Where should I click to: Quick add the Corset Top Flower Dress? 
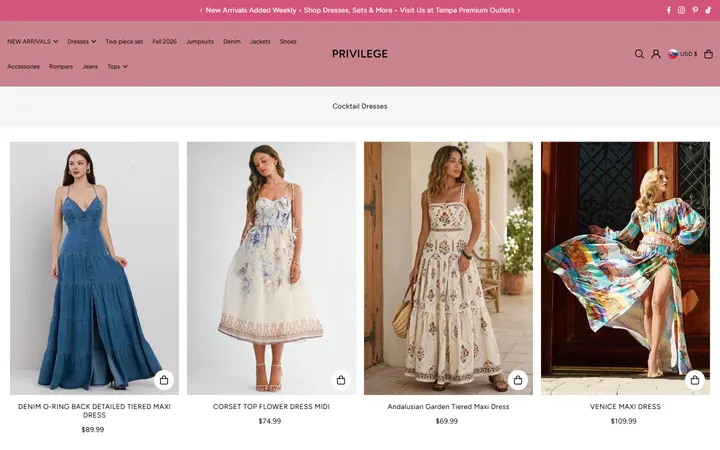point(341,380)
